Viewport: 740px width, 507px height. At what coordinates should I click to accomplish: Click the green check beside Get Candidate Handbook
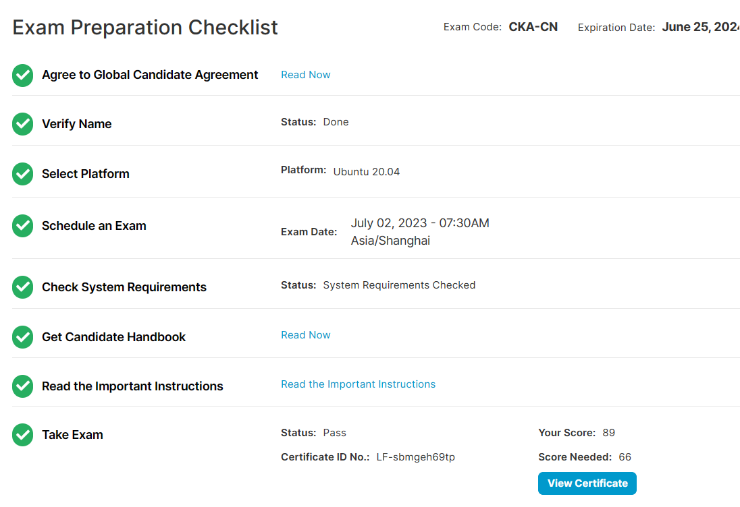point(22,337)
